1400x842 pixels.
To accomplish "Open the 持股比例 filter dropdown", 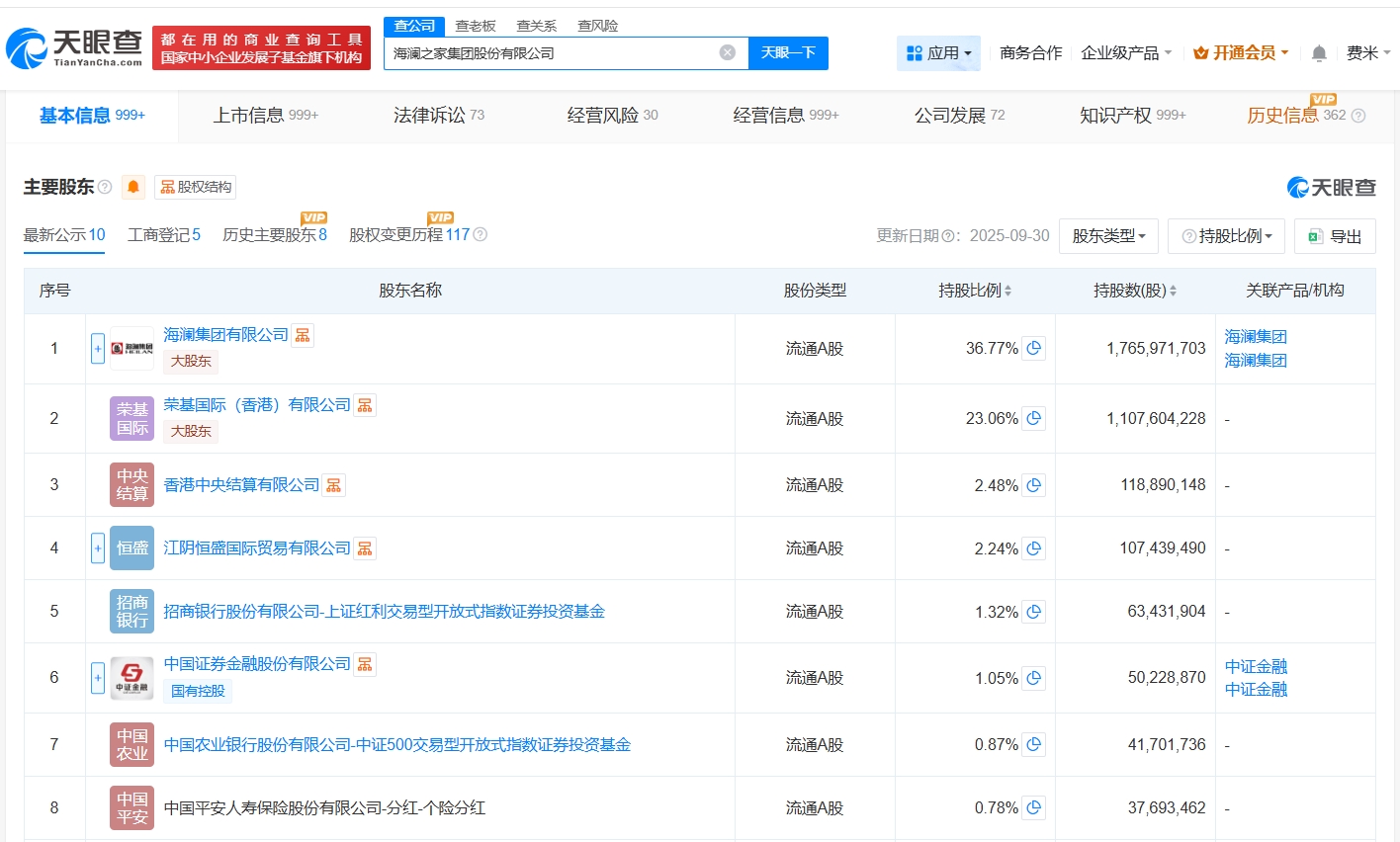I will pyautogui.click(x=1226, y=236).
